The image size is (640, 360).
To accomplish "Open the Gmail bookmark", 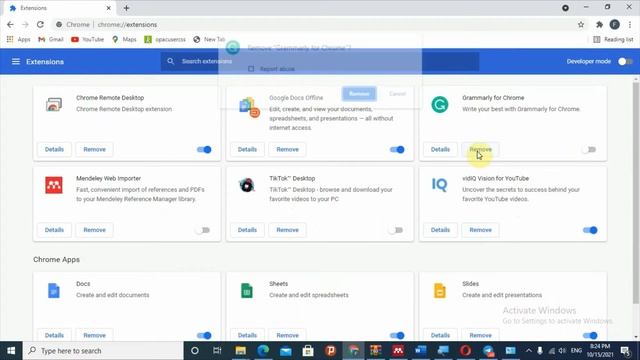I will (51, 39).
